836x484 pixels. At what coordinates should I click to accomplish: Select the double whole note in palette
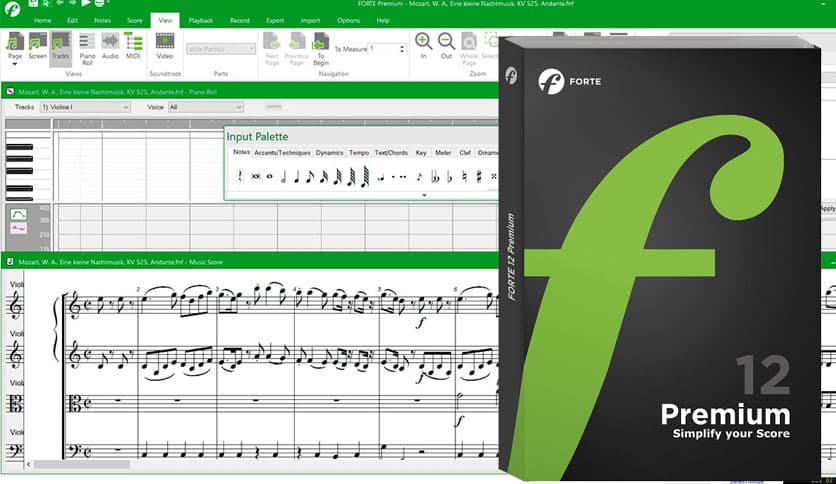point(256,176)
